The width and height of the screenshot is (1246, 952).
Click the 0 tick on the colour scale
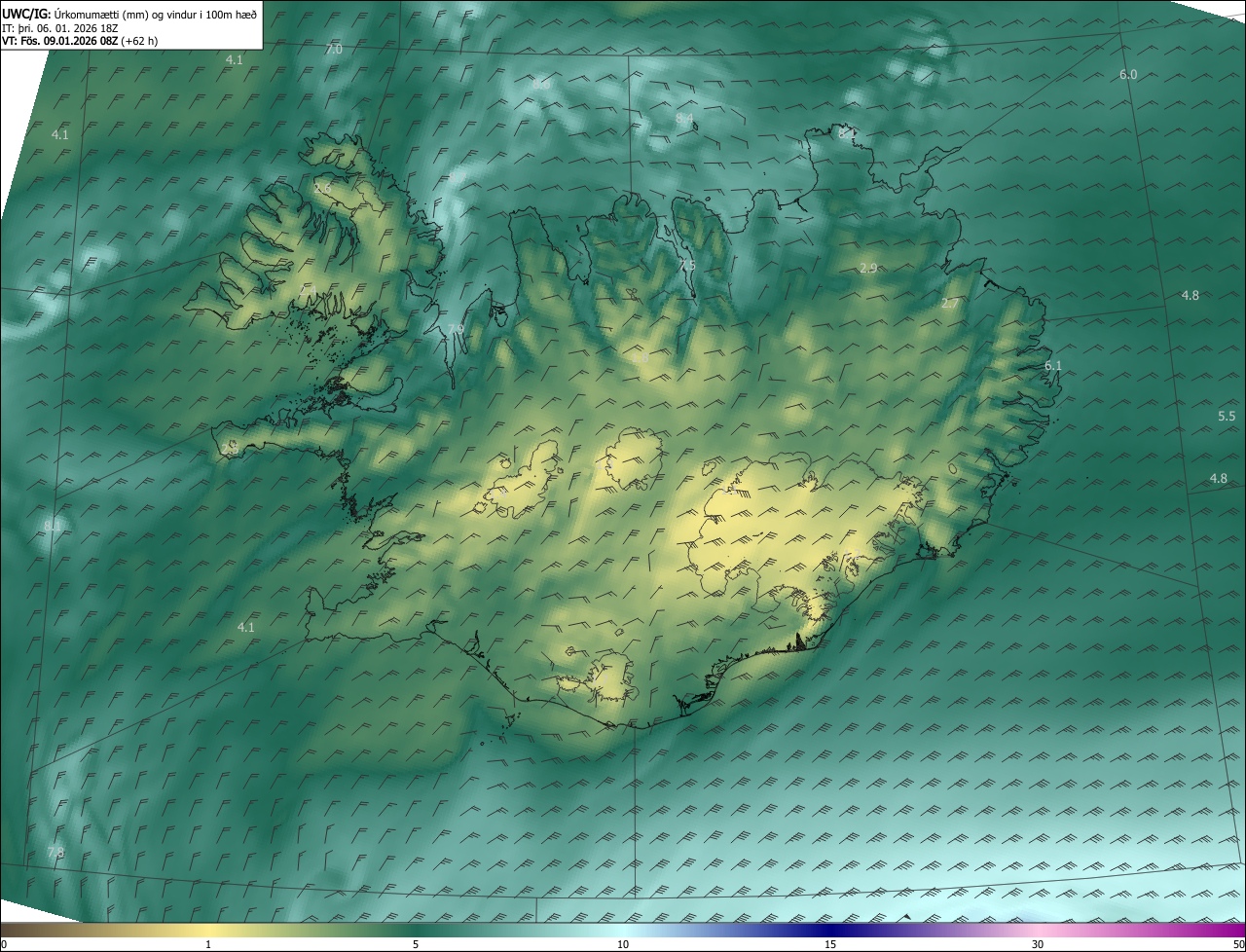(3, 945)
